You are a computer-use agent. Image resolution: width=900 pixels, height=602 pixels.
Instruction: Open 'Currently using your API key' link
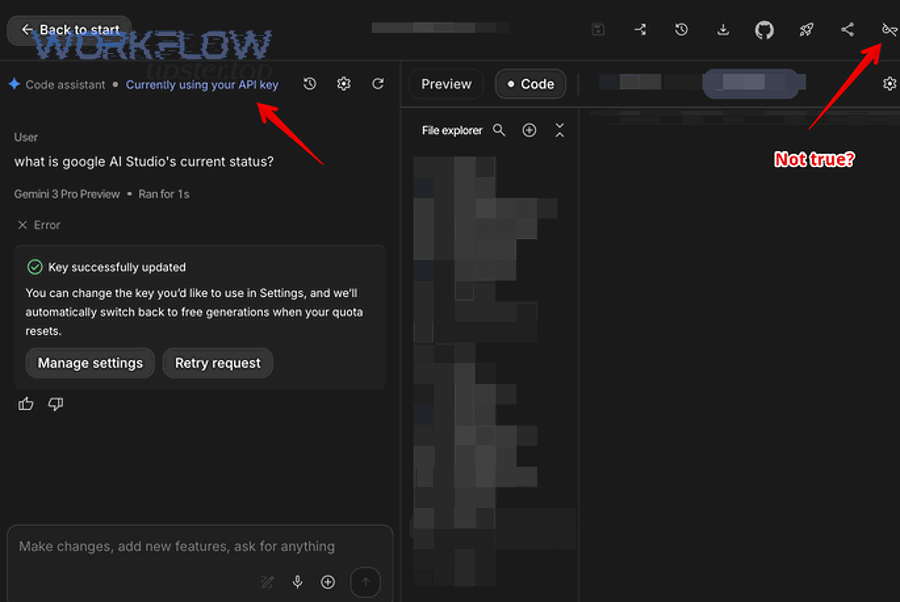coord(202,85)
